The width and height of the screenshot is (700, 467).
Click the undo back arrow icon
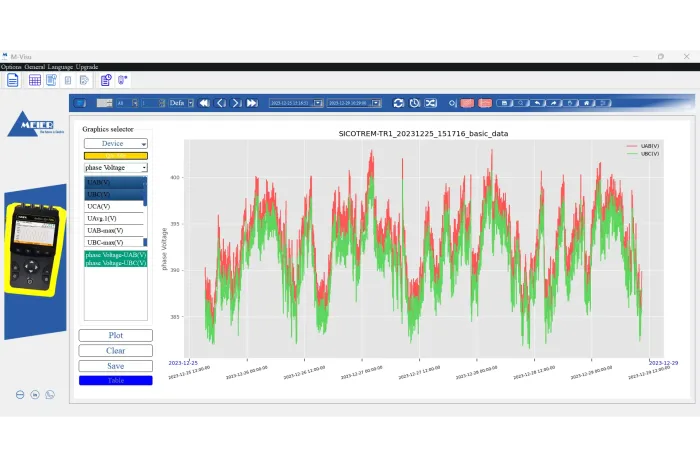(x=537, y=103)
